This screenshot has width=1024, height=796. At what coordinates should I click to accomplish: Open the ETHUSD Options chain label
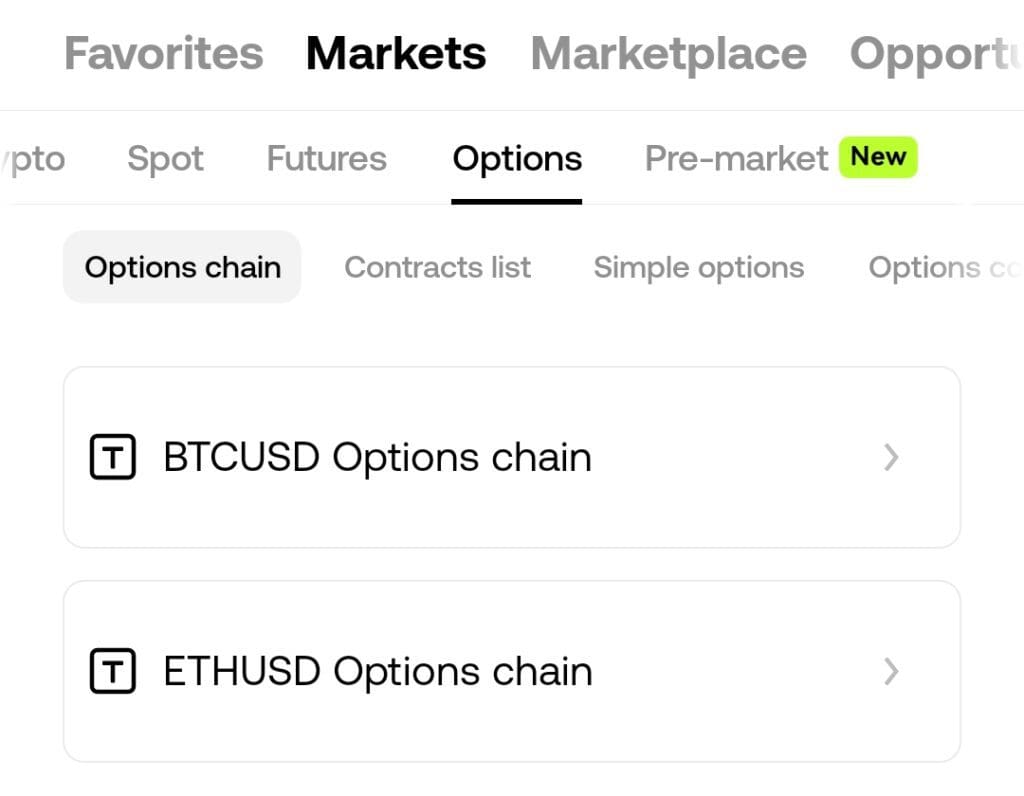point(377,671)
